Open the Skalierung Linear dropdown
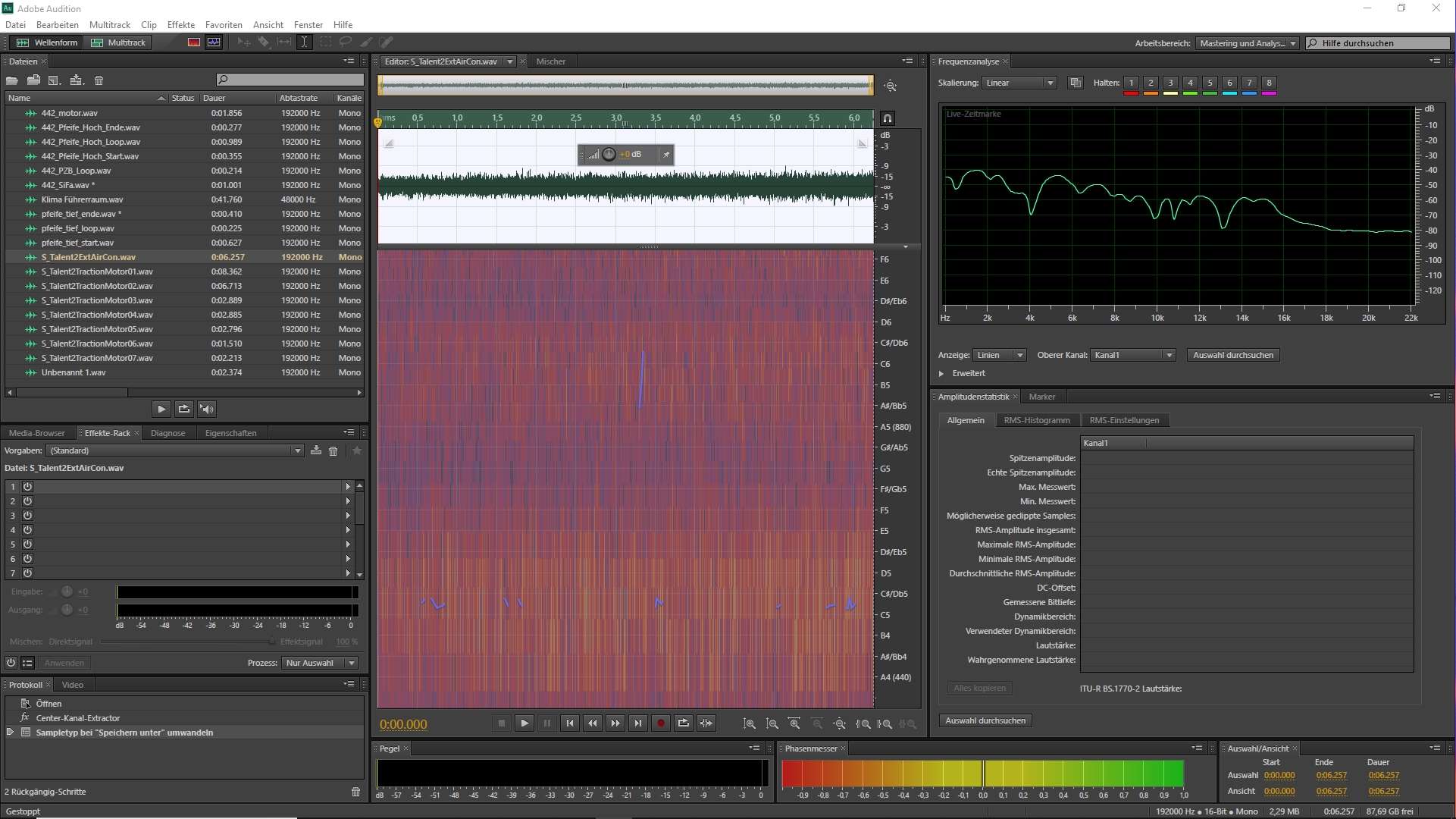This screenshot has height=819, width=1456. 1019,83
